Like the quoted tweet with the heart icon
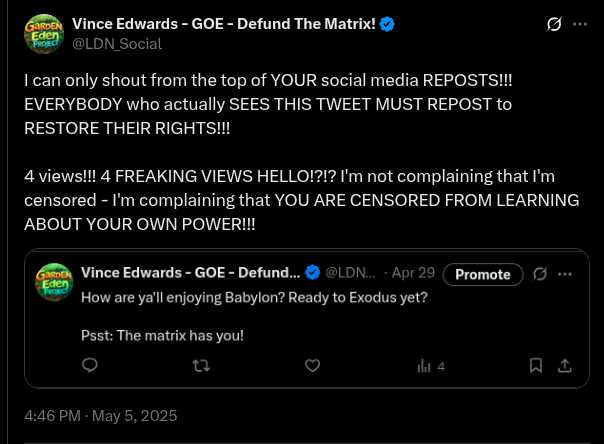Screen dimensions: 604x444 pos(312,366)
